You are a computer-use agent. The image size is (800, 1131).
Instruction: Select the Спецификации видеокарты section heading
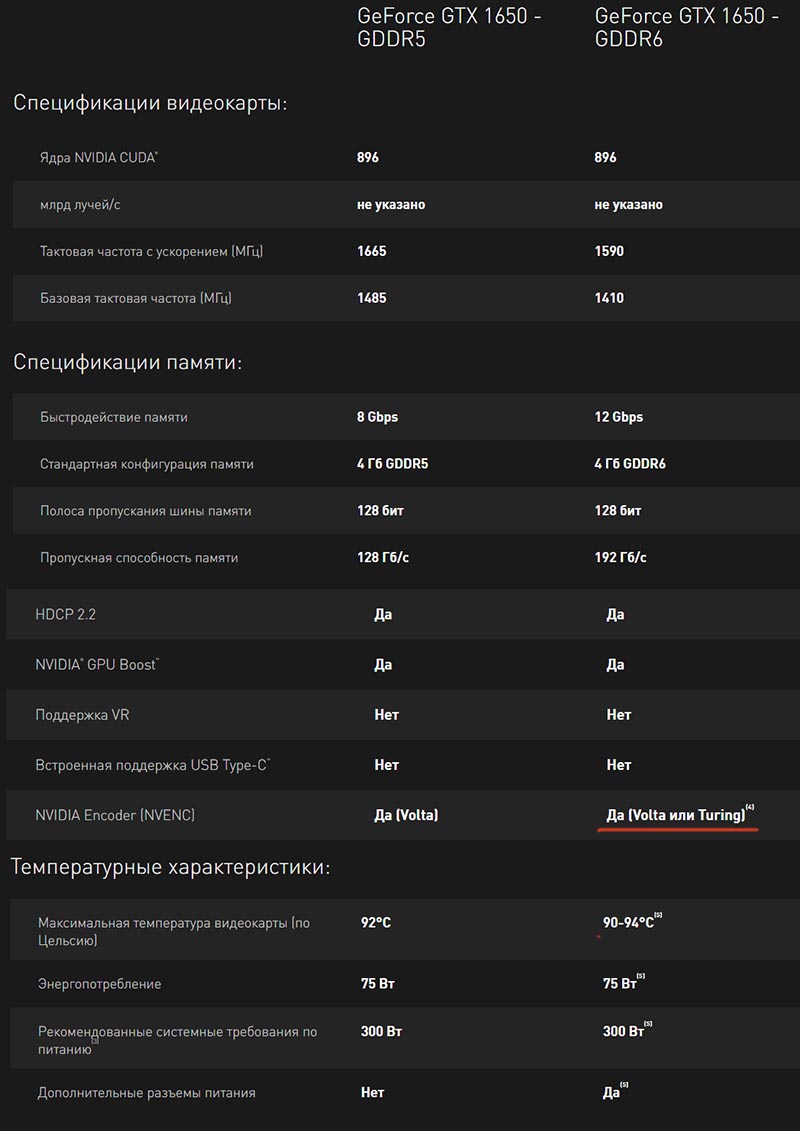151,103
